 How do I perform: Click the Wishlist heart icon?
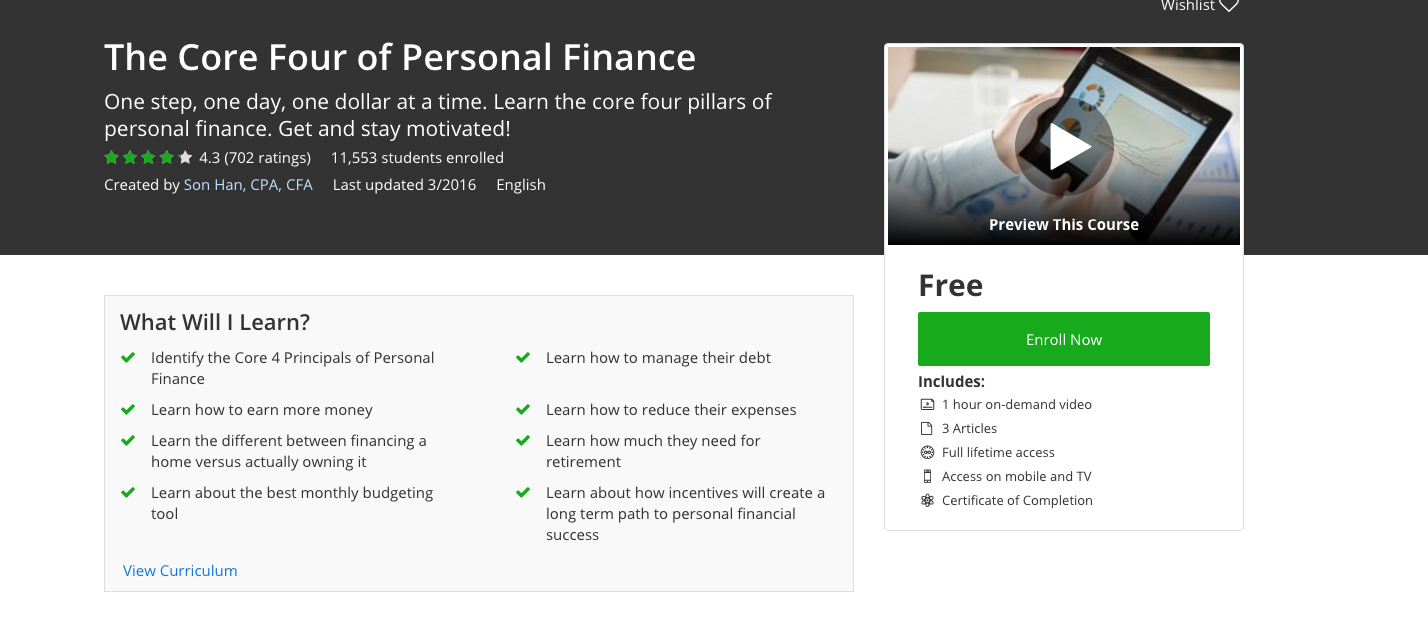click(x=1229, y=6)
